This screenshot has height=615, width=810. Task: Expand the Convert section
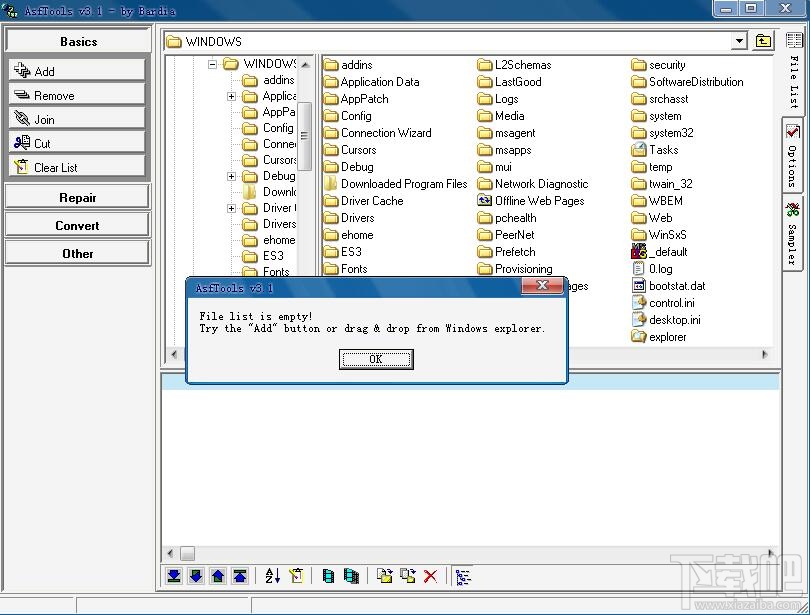click(x=77, y=225)
